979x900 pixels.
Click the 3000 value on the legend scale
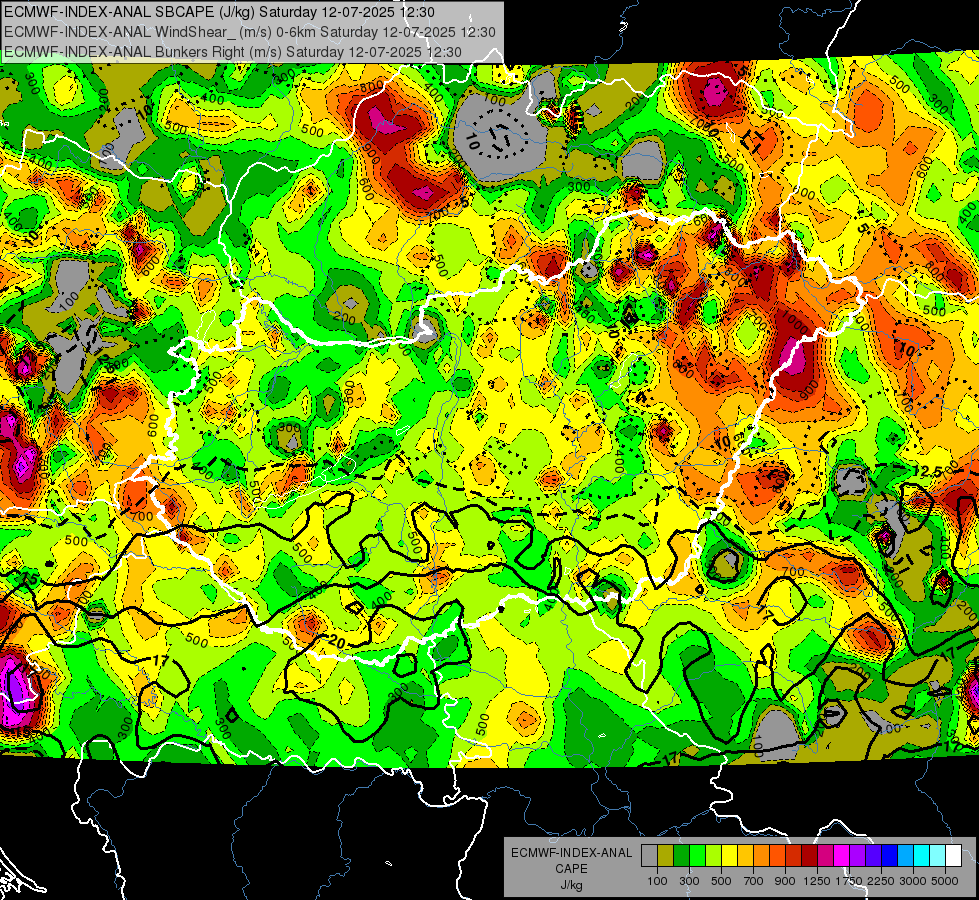913,881
